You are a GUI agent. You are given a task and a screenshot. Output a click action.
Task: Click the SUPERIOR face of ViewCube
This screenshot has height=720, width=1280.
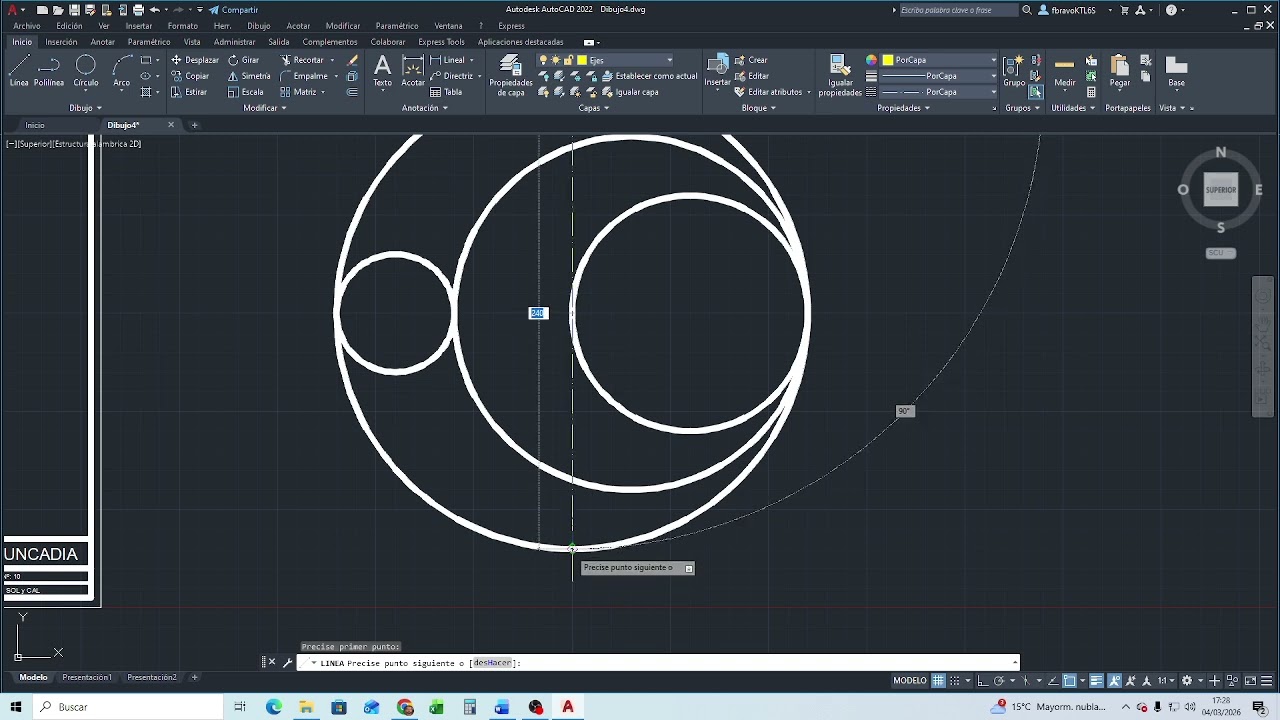1220,190
